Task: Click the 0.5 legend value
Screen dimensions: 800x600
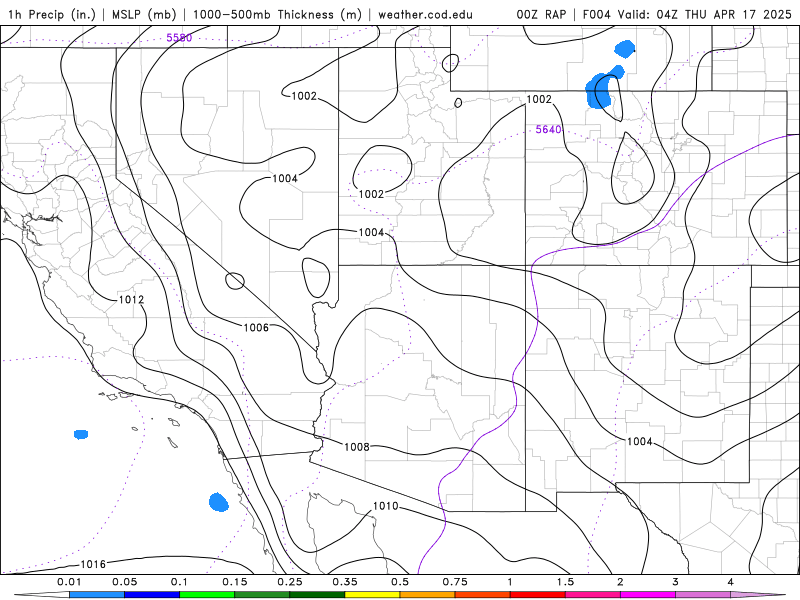Action: [400, 582]
